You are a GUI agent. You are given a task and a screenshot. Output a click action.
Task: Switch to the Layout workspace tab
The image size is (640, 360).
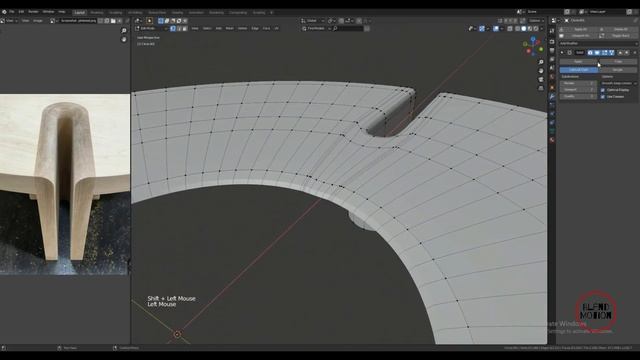click(x=80, y=13)
